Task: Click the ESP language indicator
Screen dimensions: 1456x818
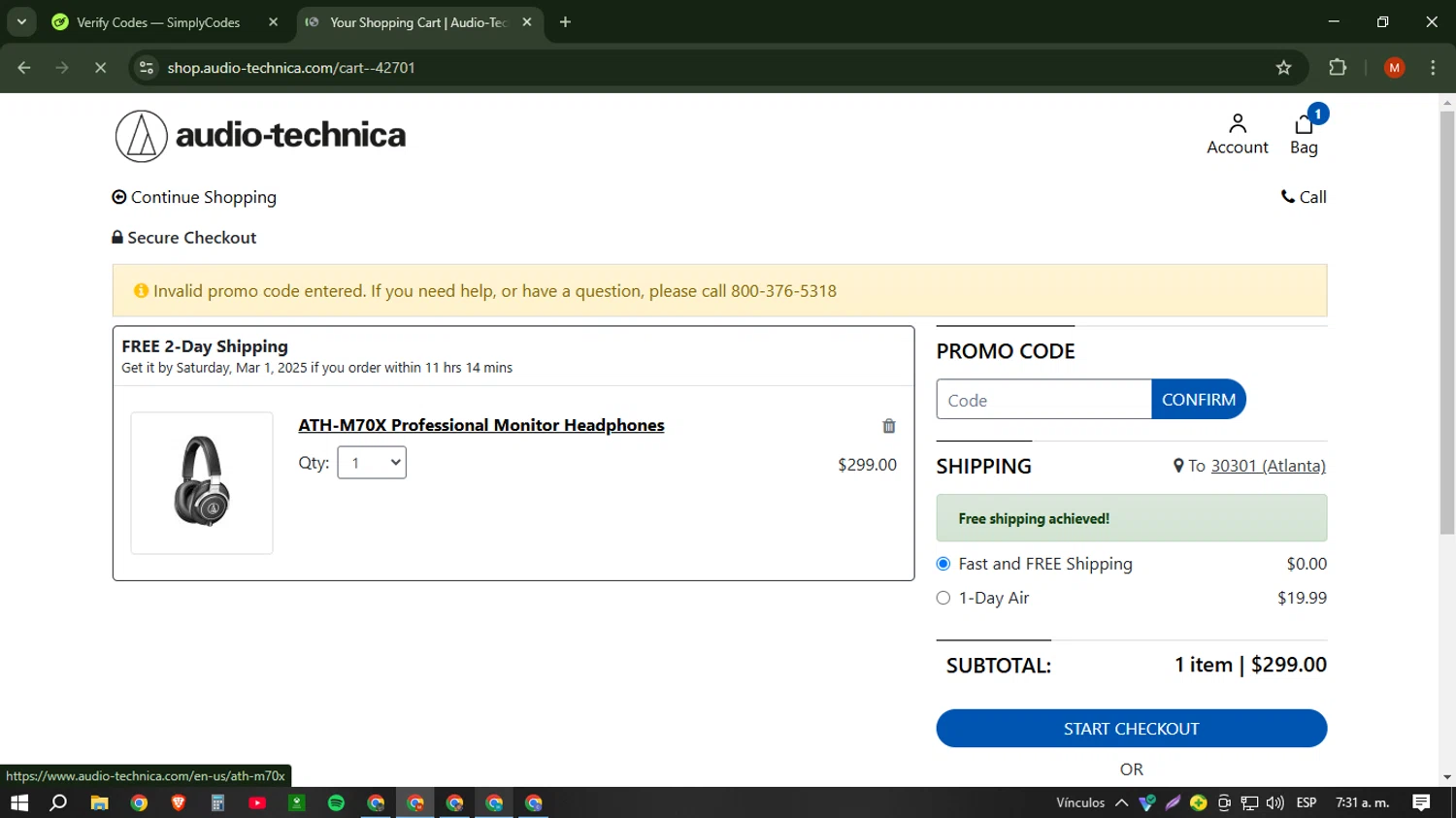Action: coord(1307,802)
